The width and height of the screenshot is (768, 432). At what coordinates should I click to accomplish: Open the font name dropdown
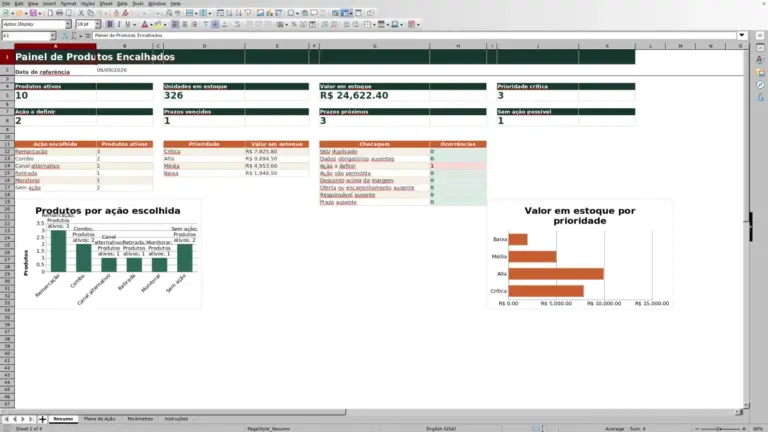click(68, 24)
